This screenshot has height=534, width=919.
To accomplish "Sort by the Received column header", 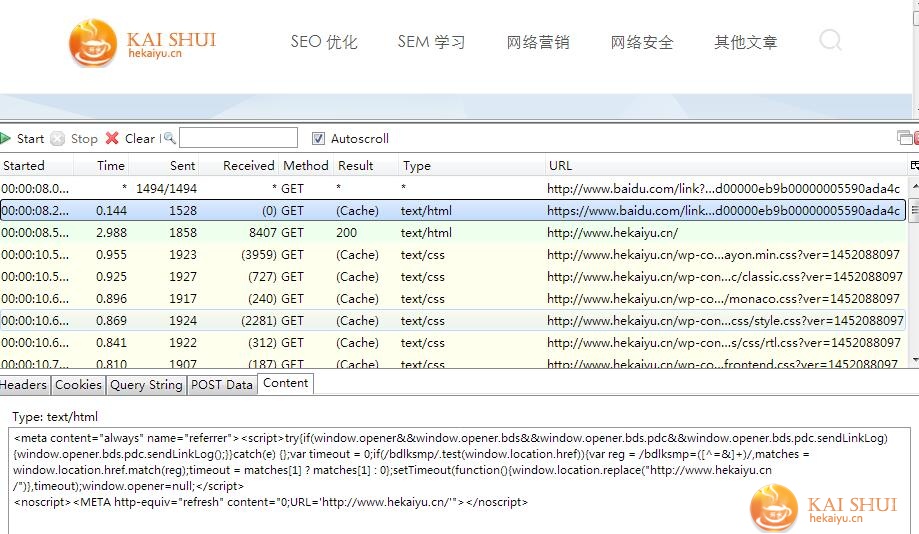I will coord(239,165).
